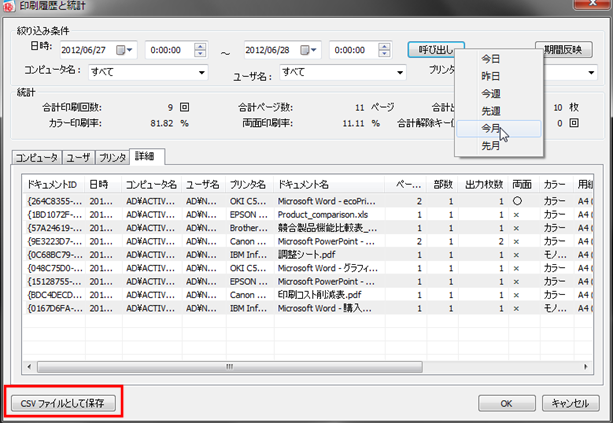Sort by the ユーザ名 column header
613x423 pixels.
coord(204,185)
